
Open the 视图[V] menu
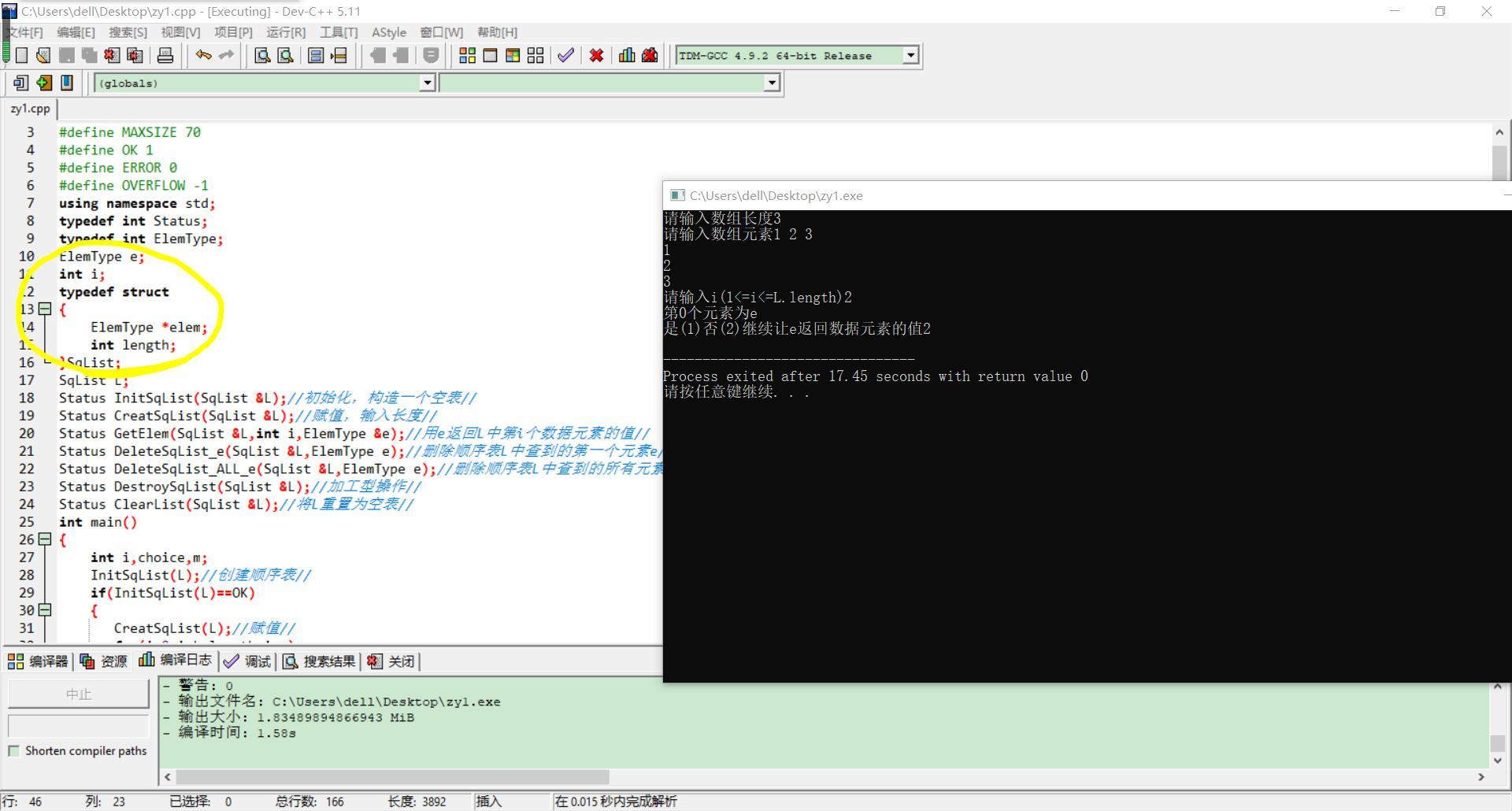[x=180, y=32]
